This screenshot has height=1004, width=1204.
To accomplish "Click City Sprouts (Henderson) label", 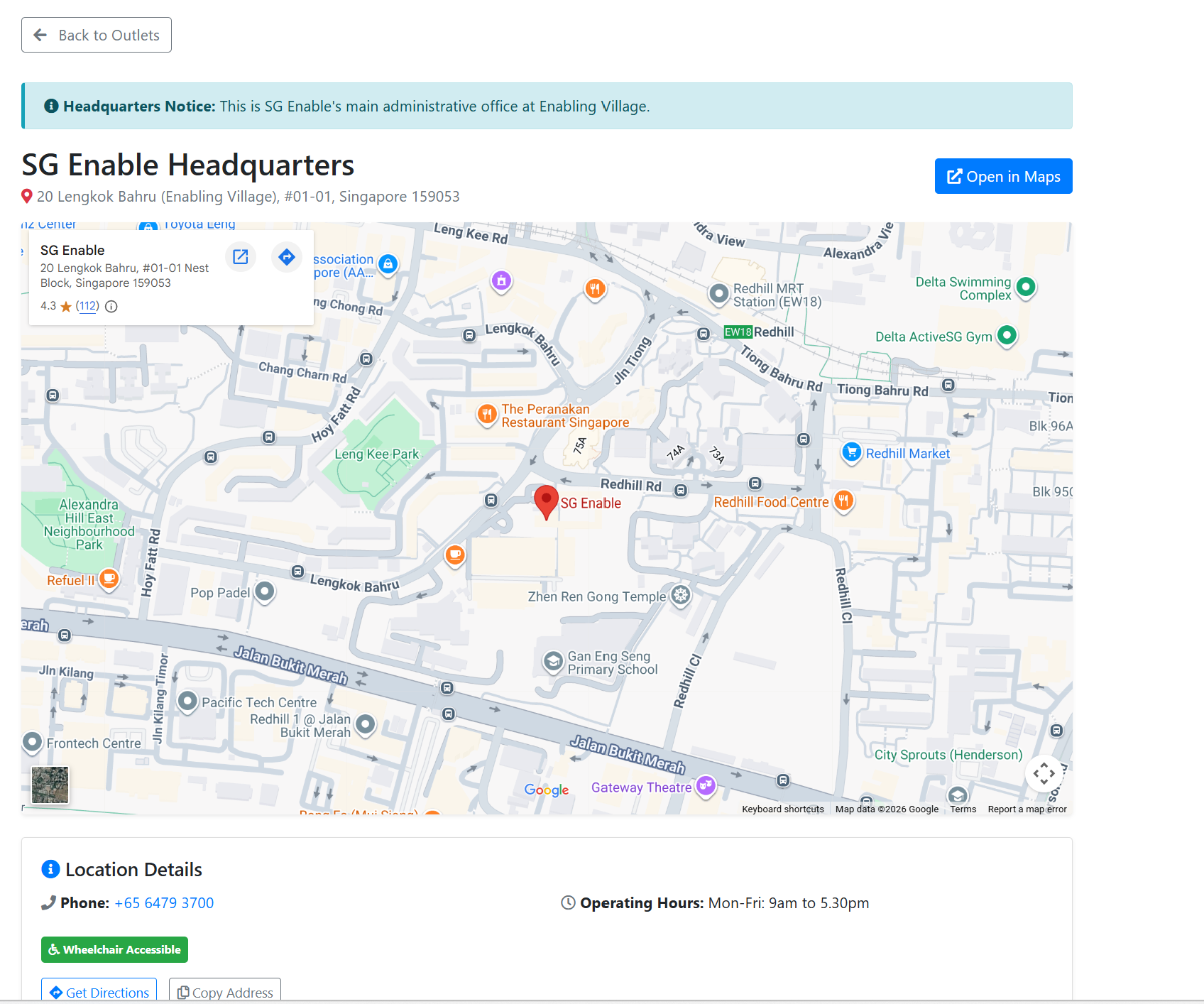I will (948, 755).
